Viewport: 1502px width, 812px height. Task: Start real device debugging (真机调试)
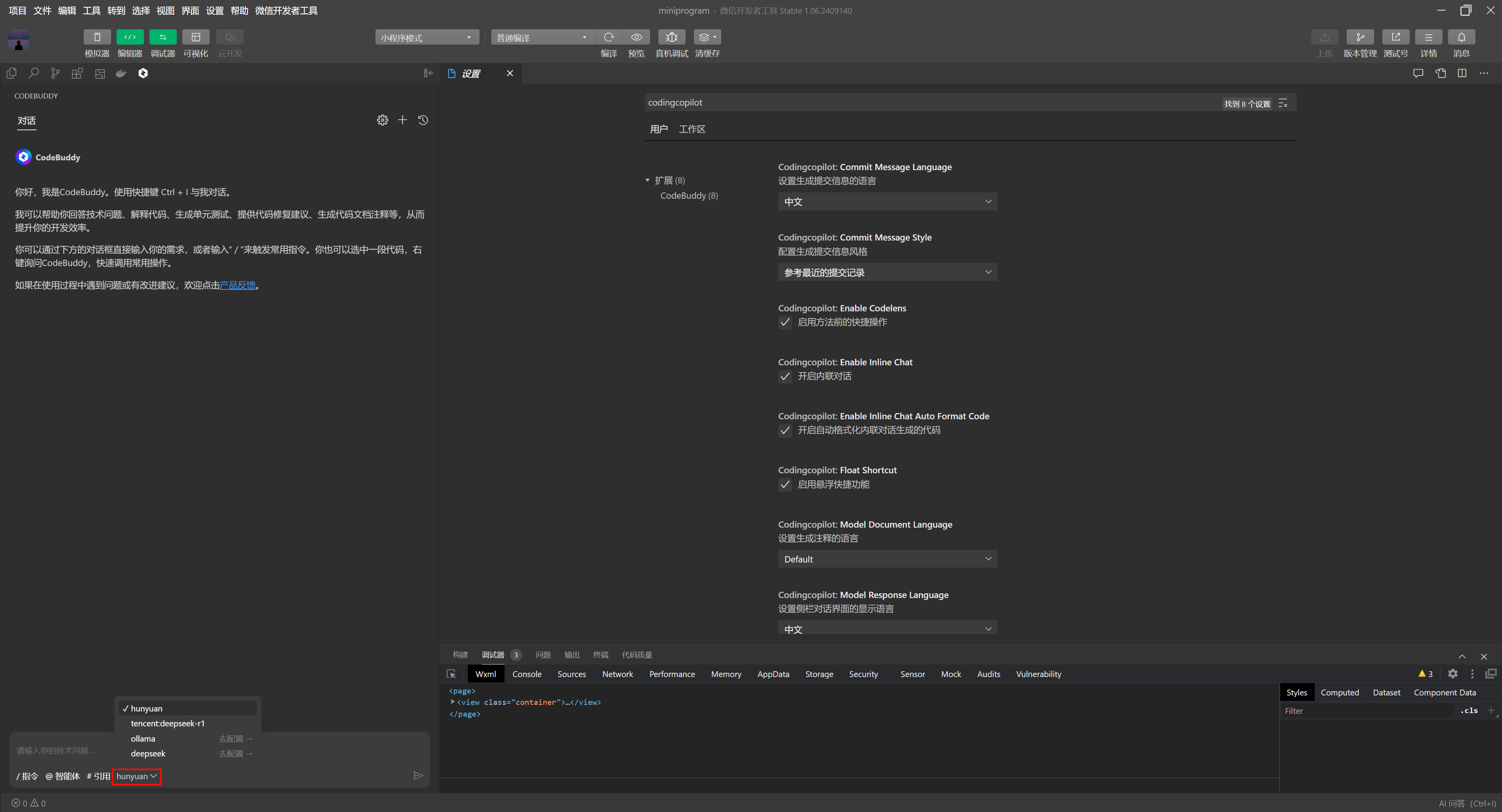(x=671, y=37)
